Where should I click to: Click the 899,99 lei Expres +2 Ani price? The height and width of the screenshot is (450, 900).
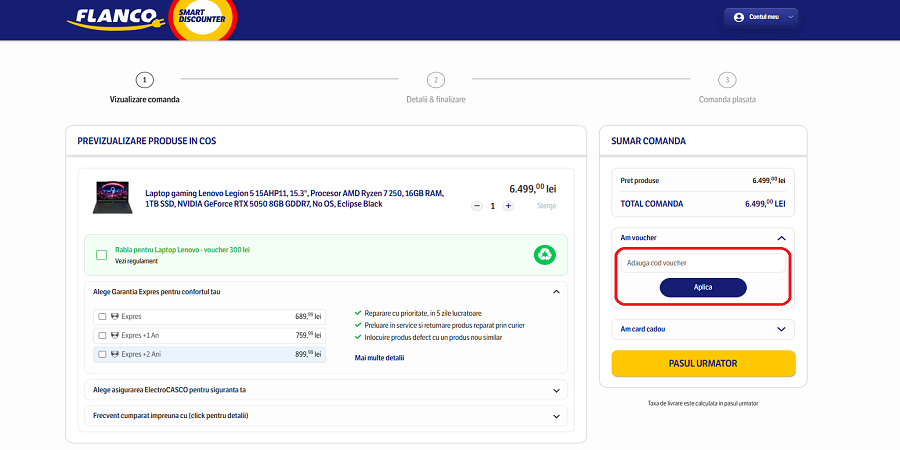[308, 354]
